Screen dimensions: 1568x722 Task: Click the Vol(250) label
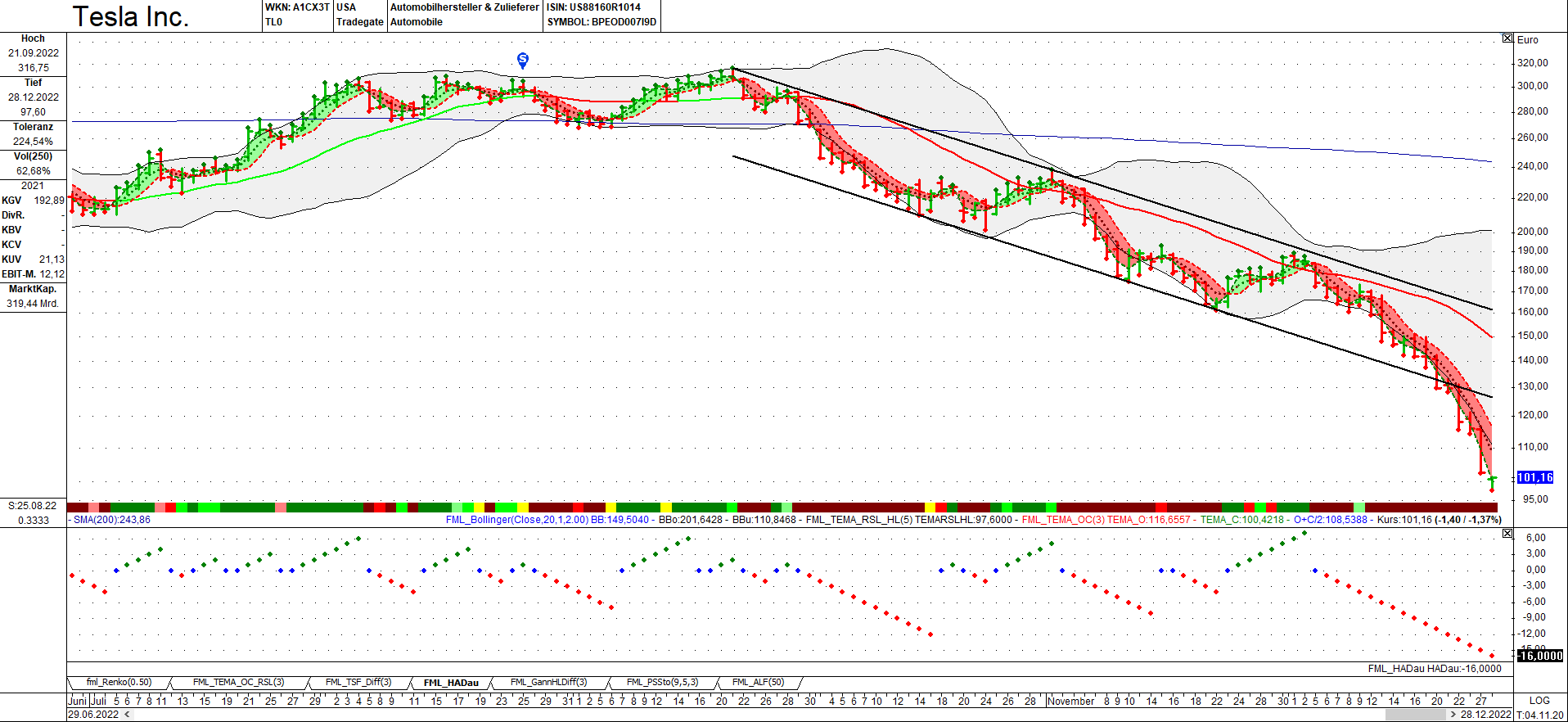(x=33, y=156)
